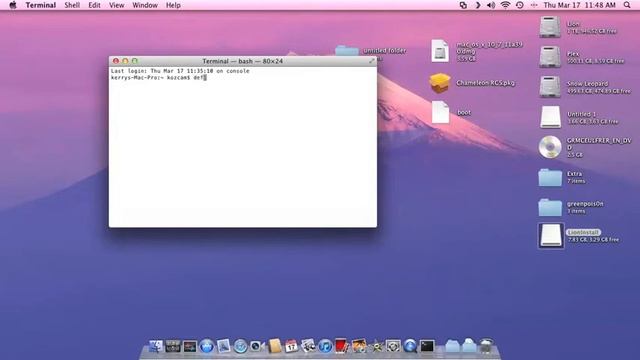Open the Lion drive on desktop
640x360 pixels.
coord(550,27)
